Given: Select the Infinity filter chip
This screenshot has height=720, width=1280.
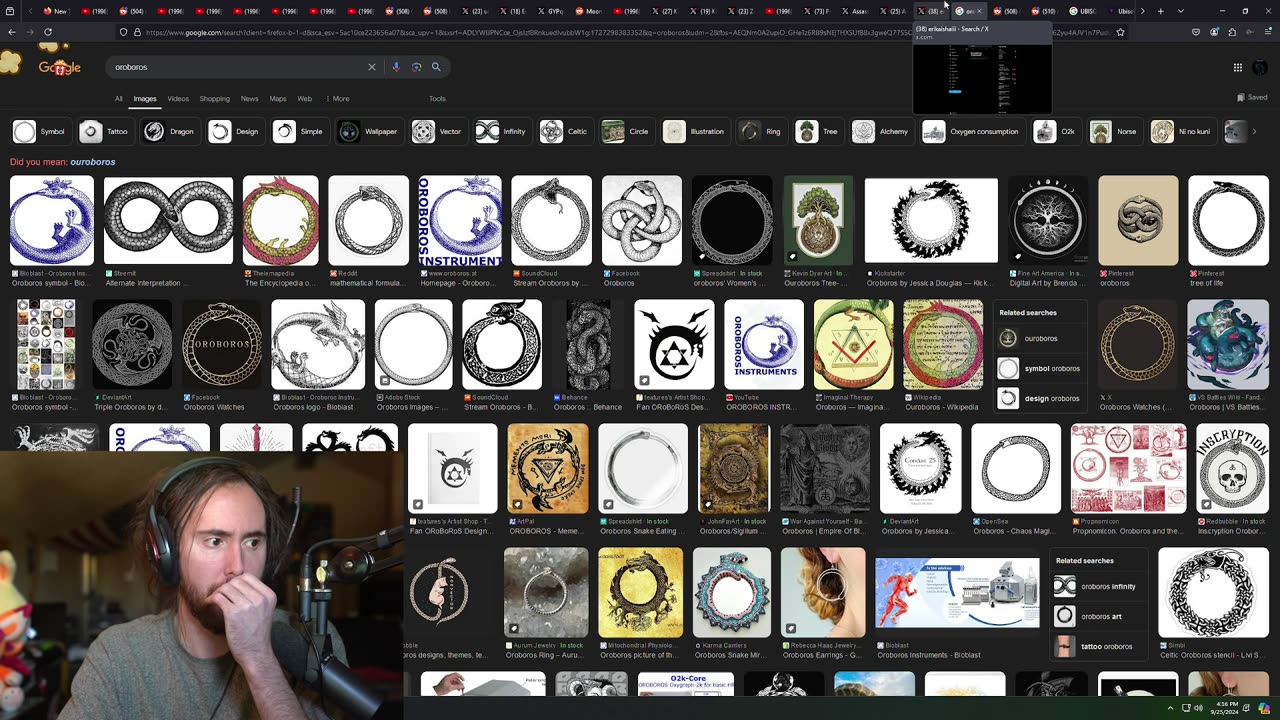Looking at the screenshot, I should click(501, 131).
